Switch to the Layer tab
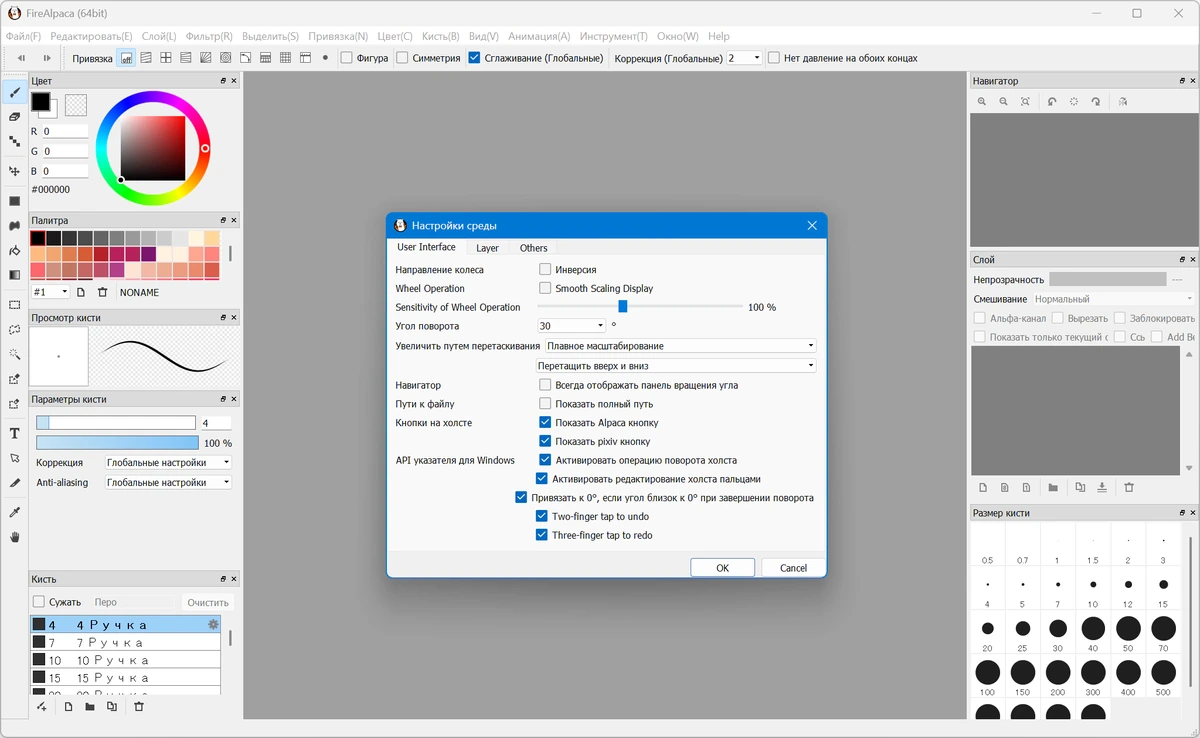1200x738 pixels. [x=487, y=248]
